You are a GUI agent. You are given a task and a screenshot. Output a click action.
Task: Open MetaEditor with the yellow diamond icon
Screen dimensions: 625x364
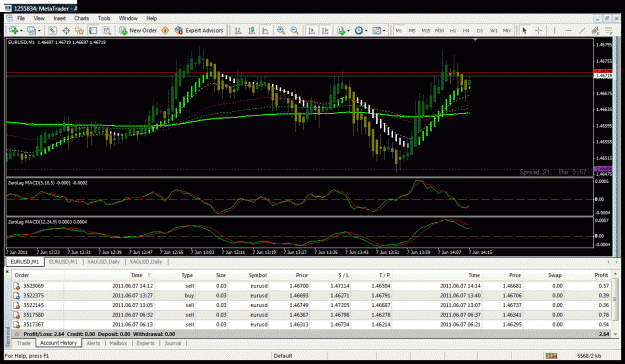tap(165, 30)
